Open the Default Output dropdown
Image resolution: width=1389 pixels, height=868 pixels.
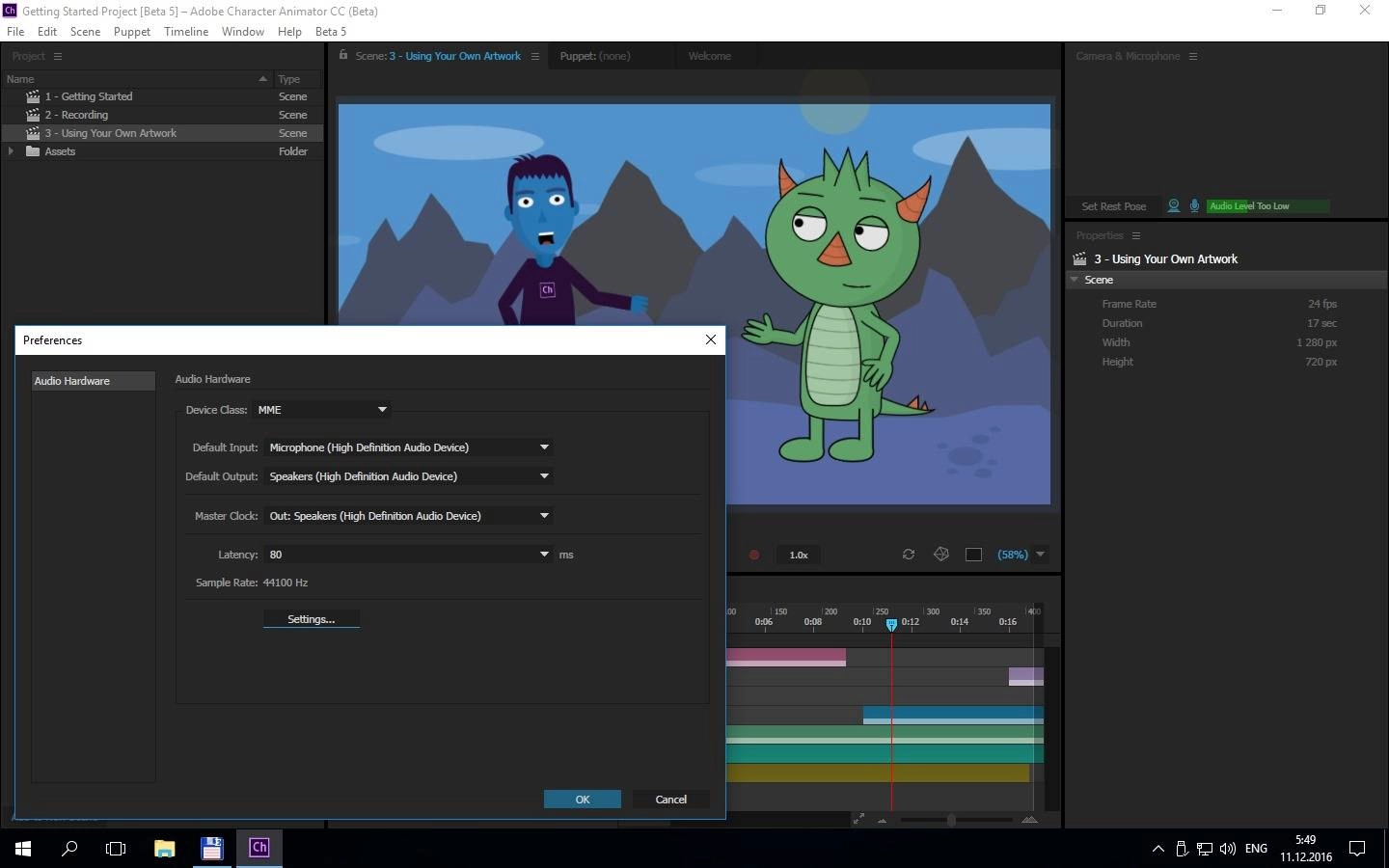click(409, 476)
